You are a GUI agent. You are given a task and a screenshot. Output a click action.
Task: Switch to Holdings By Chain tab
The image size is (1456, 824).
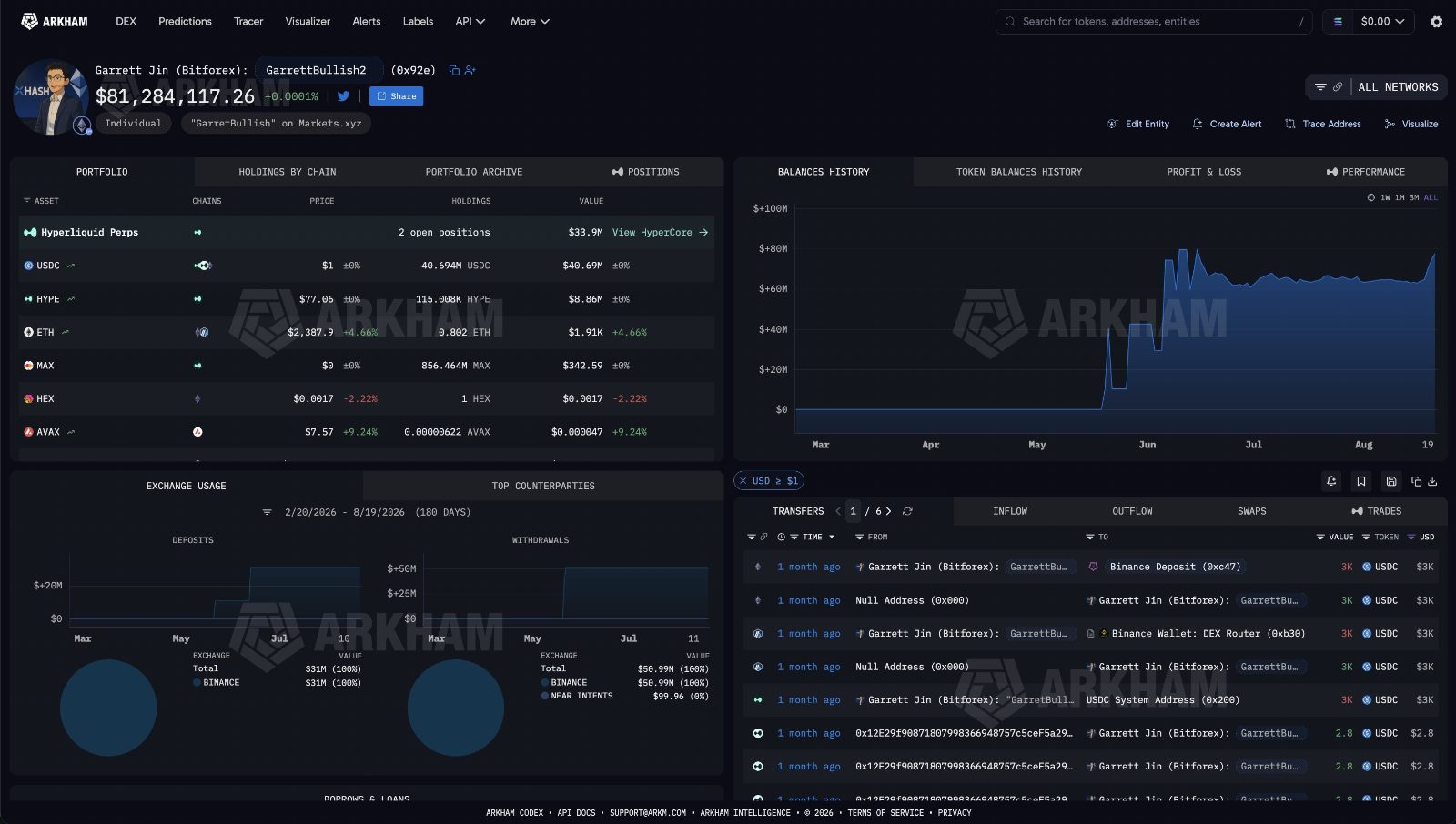tap(288, 172)
